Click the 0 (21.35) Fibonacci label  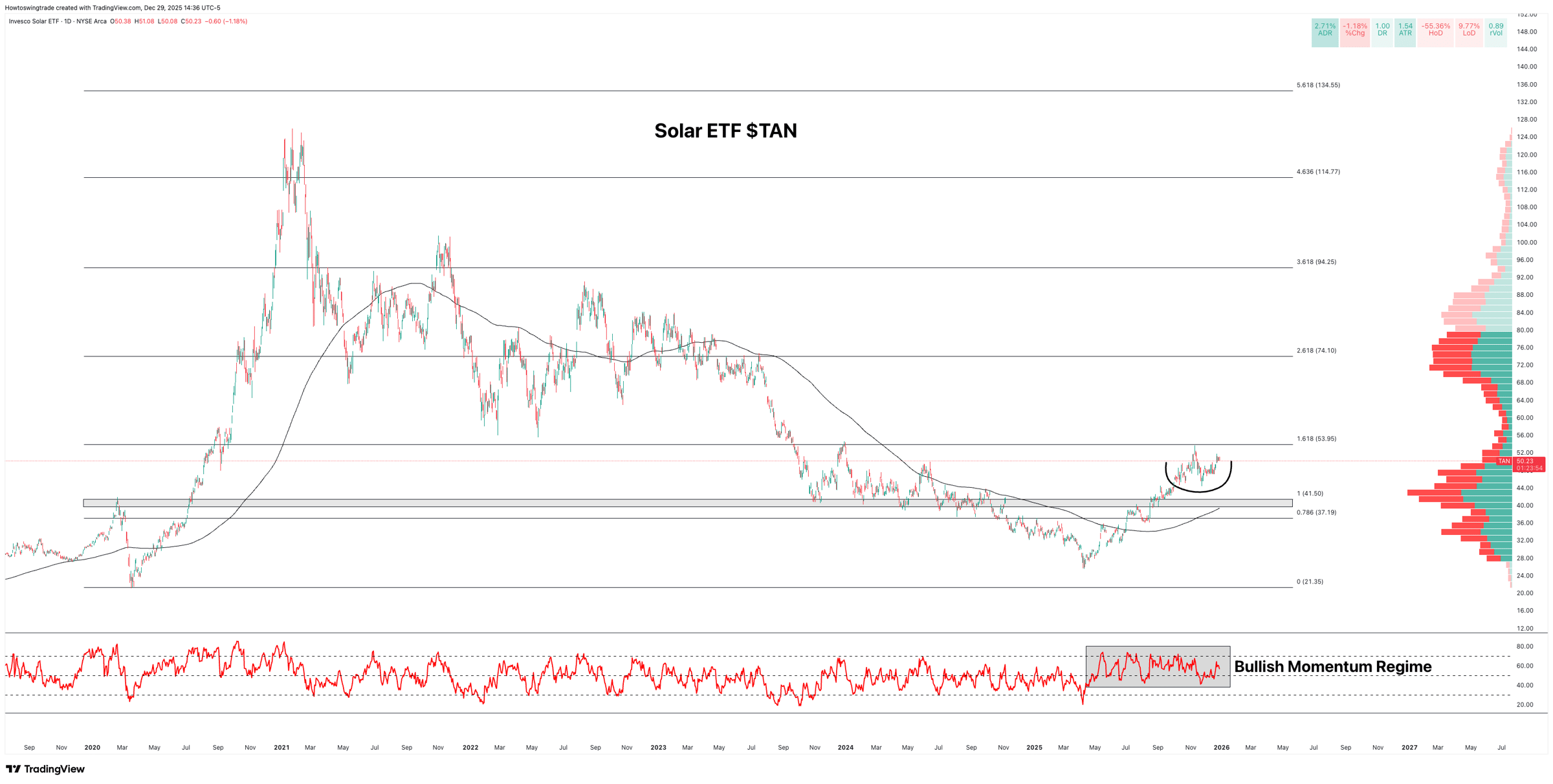click(x=1310, y=582)
